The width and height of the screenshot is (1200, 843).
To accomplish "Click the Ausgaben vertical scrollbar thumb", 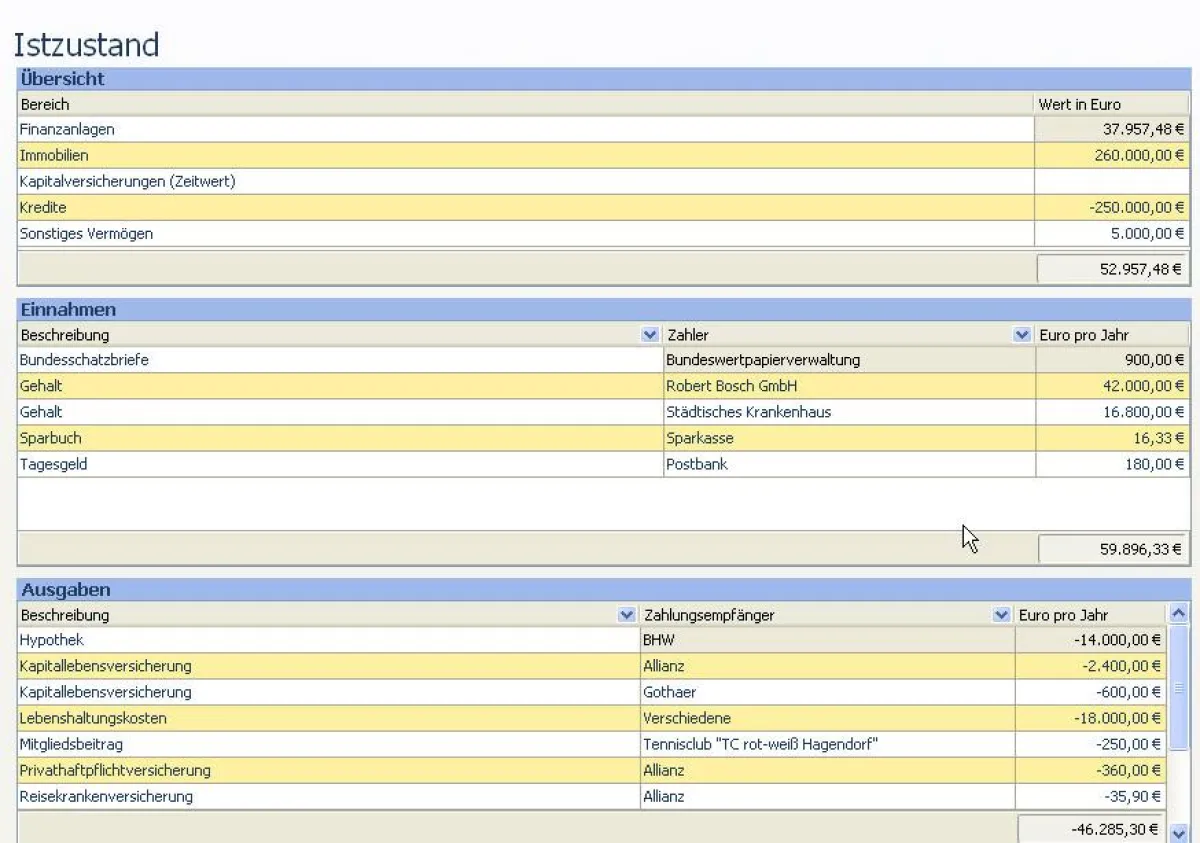I will pyautogui.click(x=1178, y=688).
